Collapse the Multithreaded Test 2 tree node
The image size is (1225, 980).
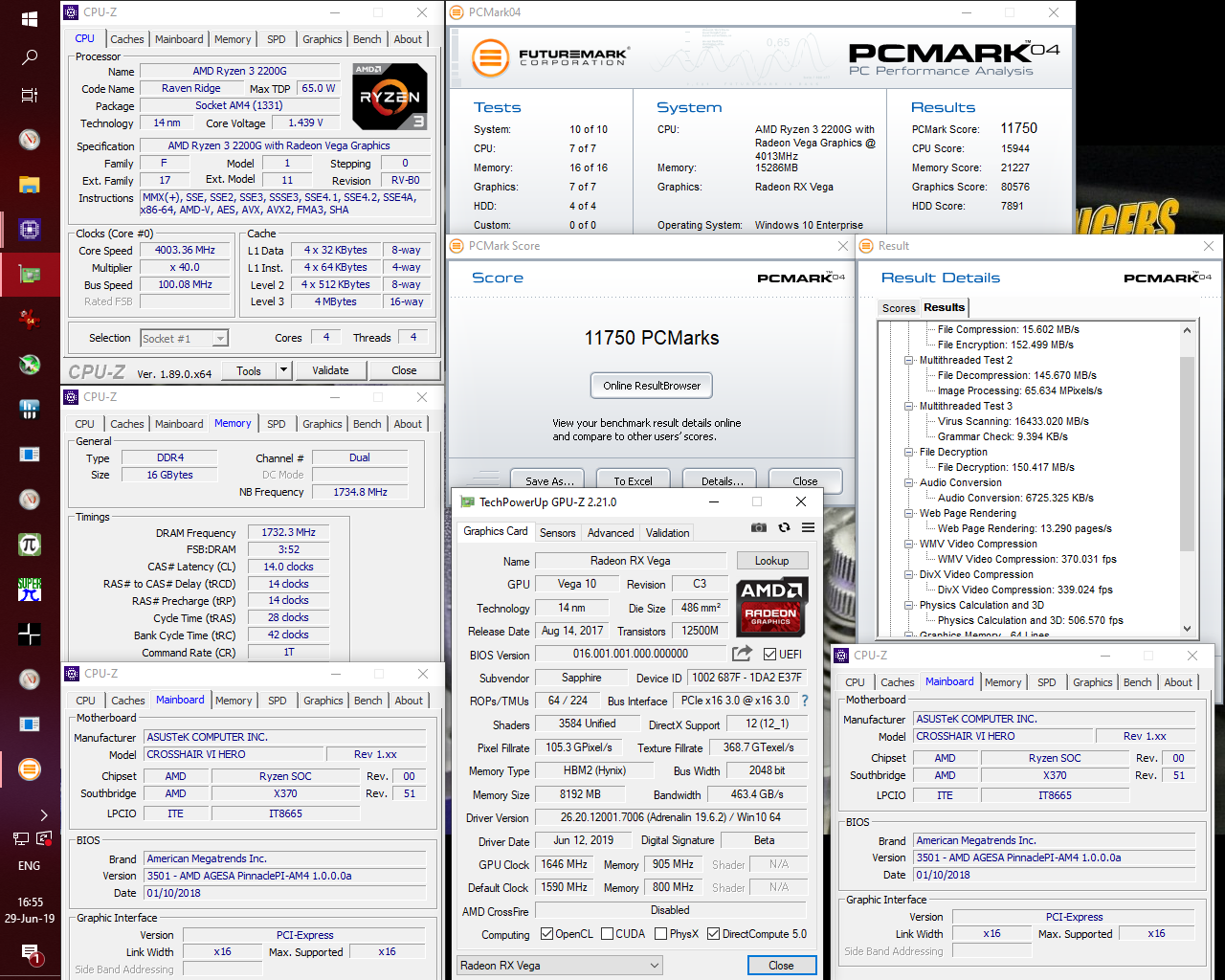tap(909, 360)
